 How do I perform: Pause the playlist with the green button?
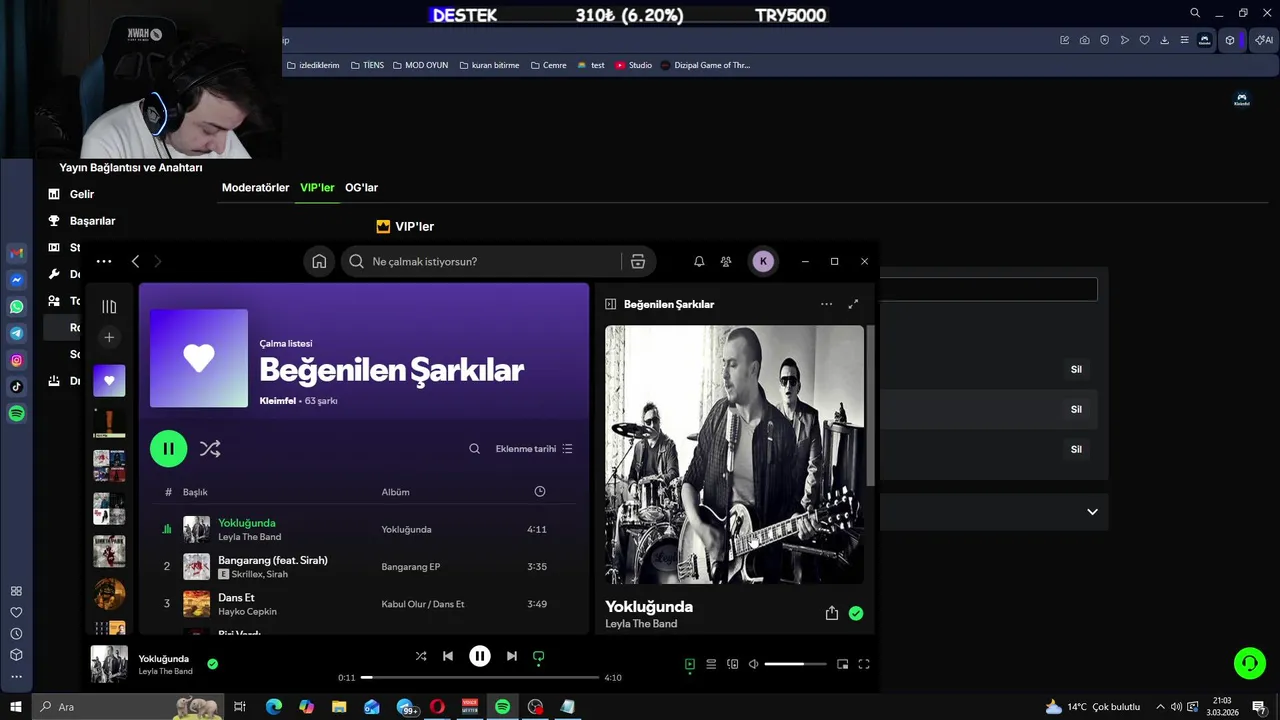point(169,449)
